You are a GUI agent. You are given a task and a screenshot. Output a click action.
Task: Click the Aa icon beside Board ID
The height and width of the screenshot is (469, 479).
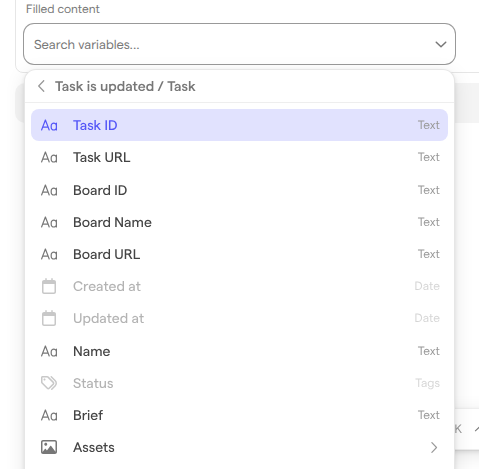(49, 191)
